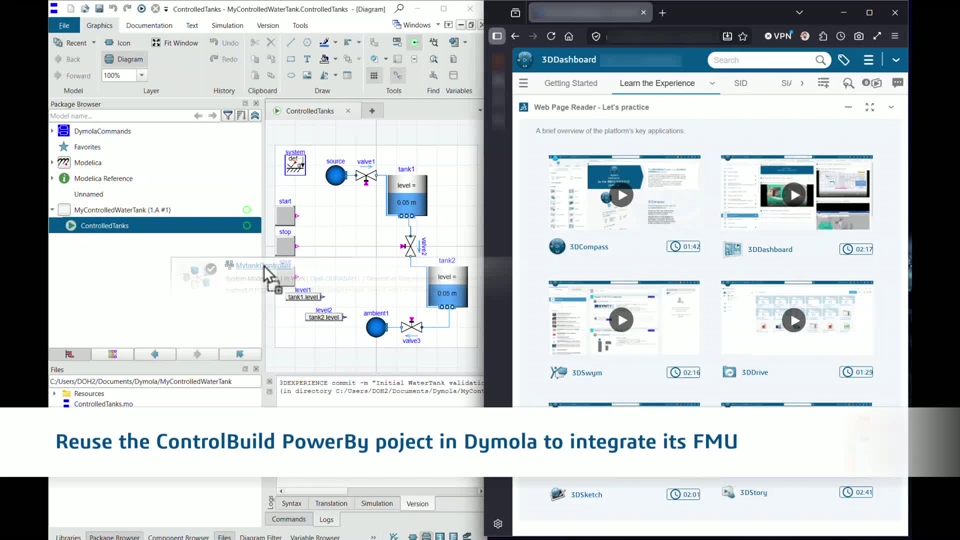This screenshot has width=960, height=540.
Task: Toggle full screen for Web Page Reader widget
Action: click(x=869, y=107)
